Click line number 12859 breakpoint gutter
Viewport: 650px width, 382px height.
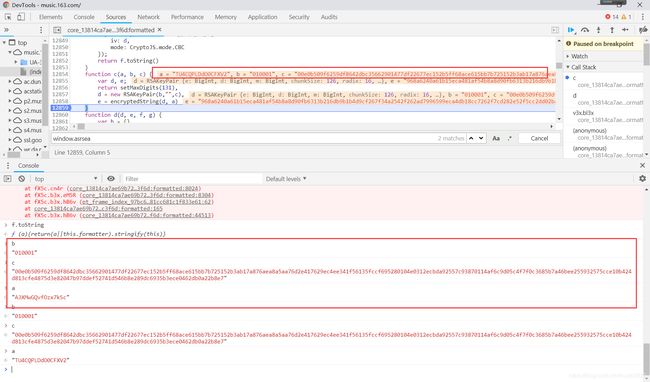tap(61, 108)
